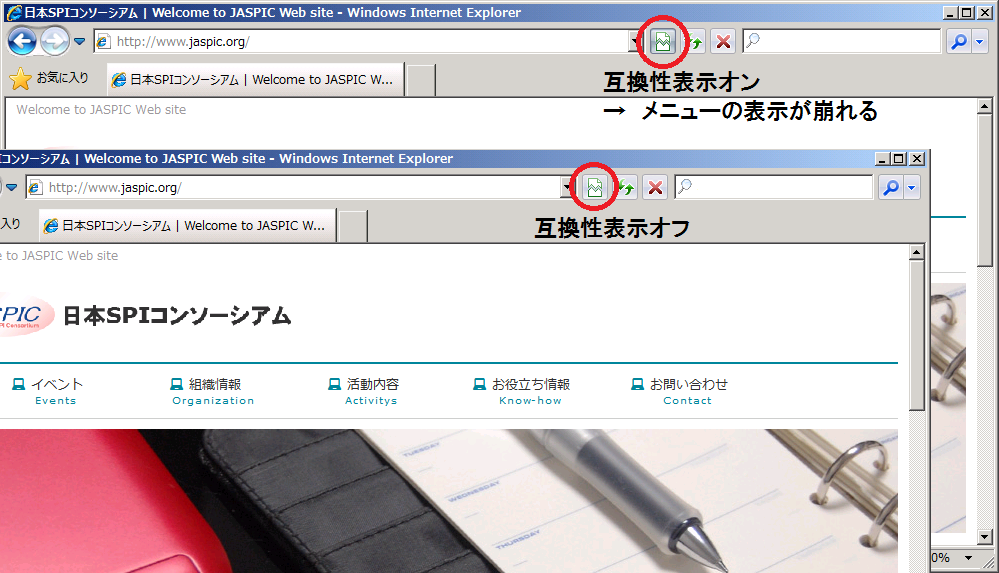
Task: Open zoom level dropdown in rear window
Action: point(968,558)
